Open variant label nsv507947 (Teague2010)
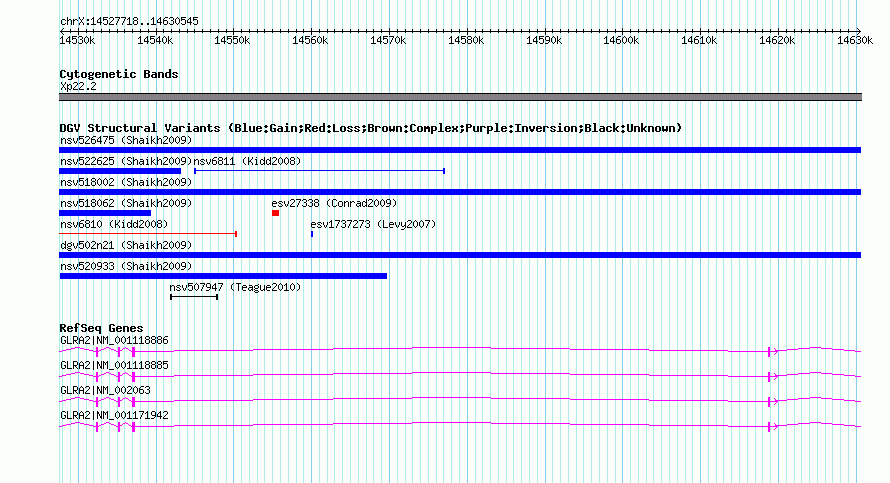Image resolution: width=890 pixels, height=483 pixels. (235, 287)
